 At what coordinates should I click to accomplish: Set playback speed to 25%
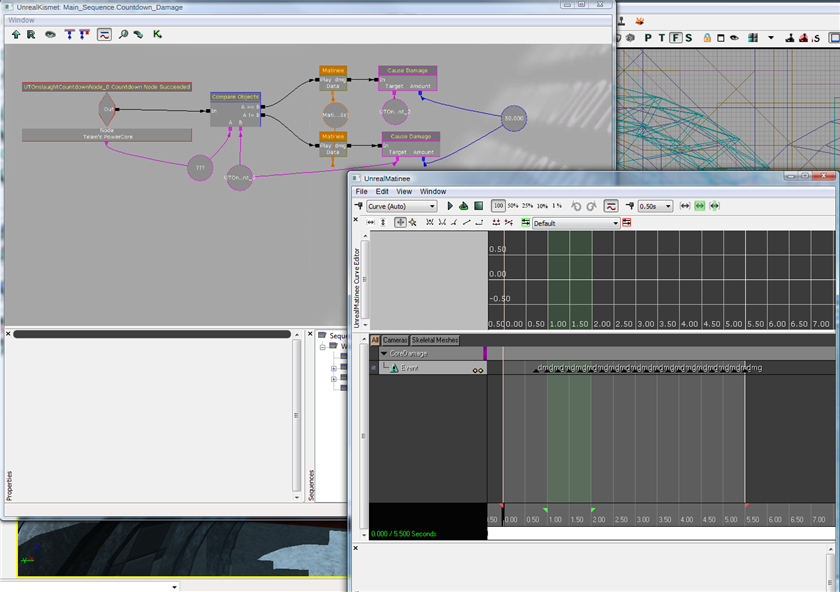[x=528, y=206]
